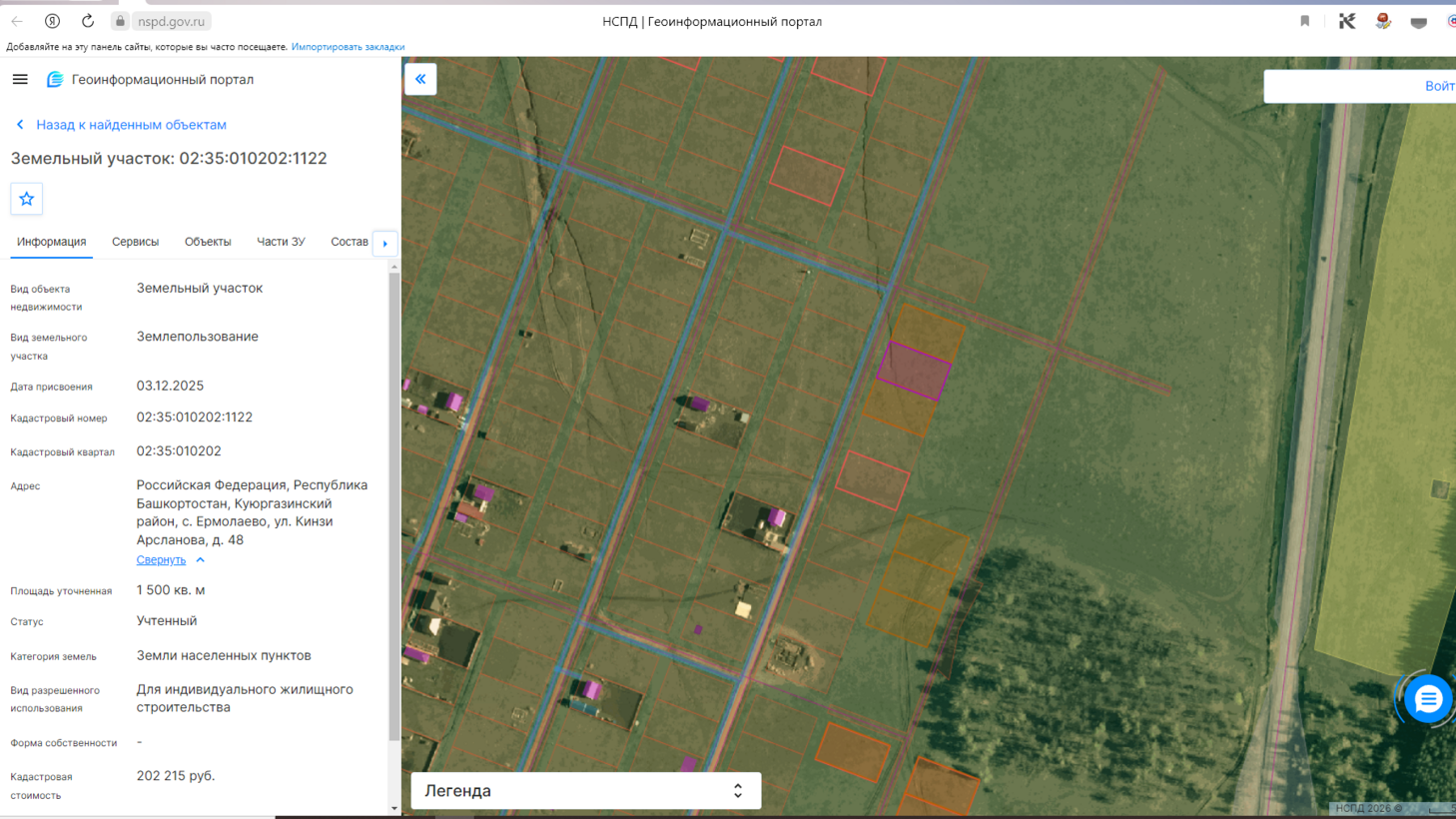
Task: Click the Geoportal logo icon
Action: click(55, 80)
